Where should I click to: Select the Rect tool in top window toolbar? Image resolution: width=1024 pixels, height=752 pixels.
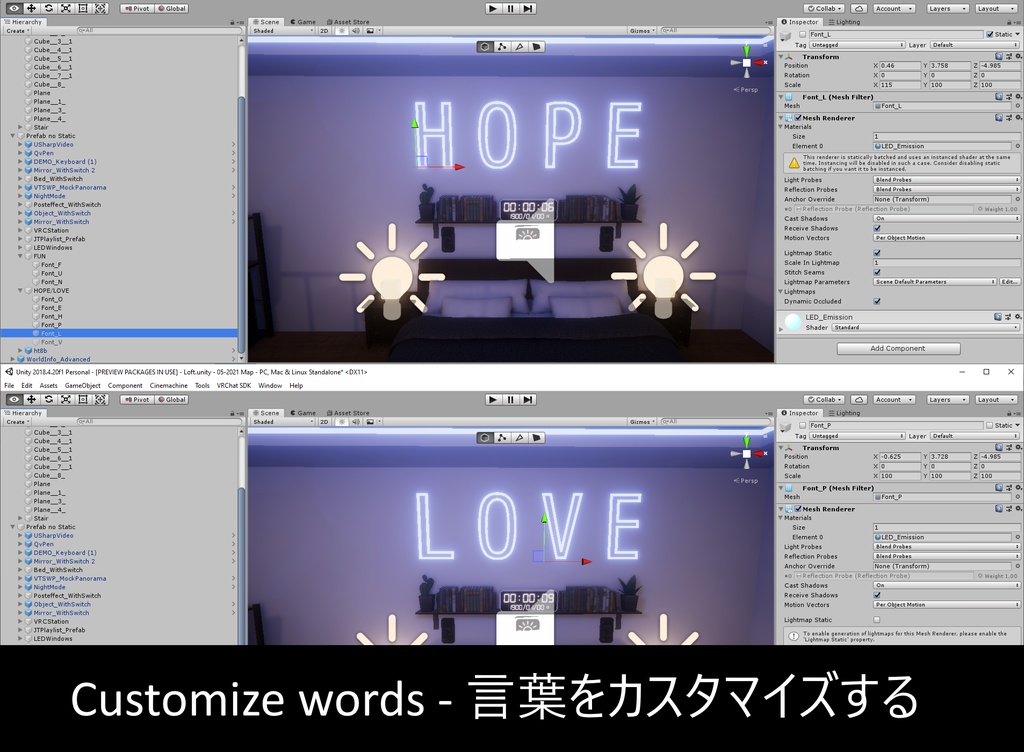(82, 8)
